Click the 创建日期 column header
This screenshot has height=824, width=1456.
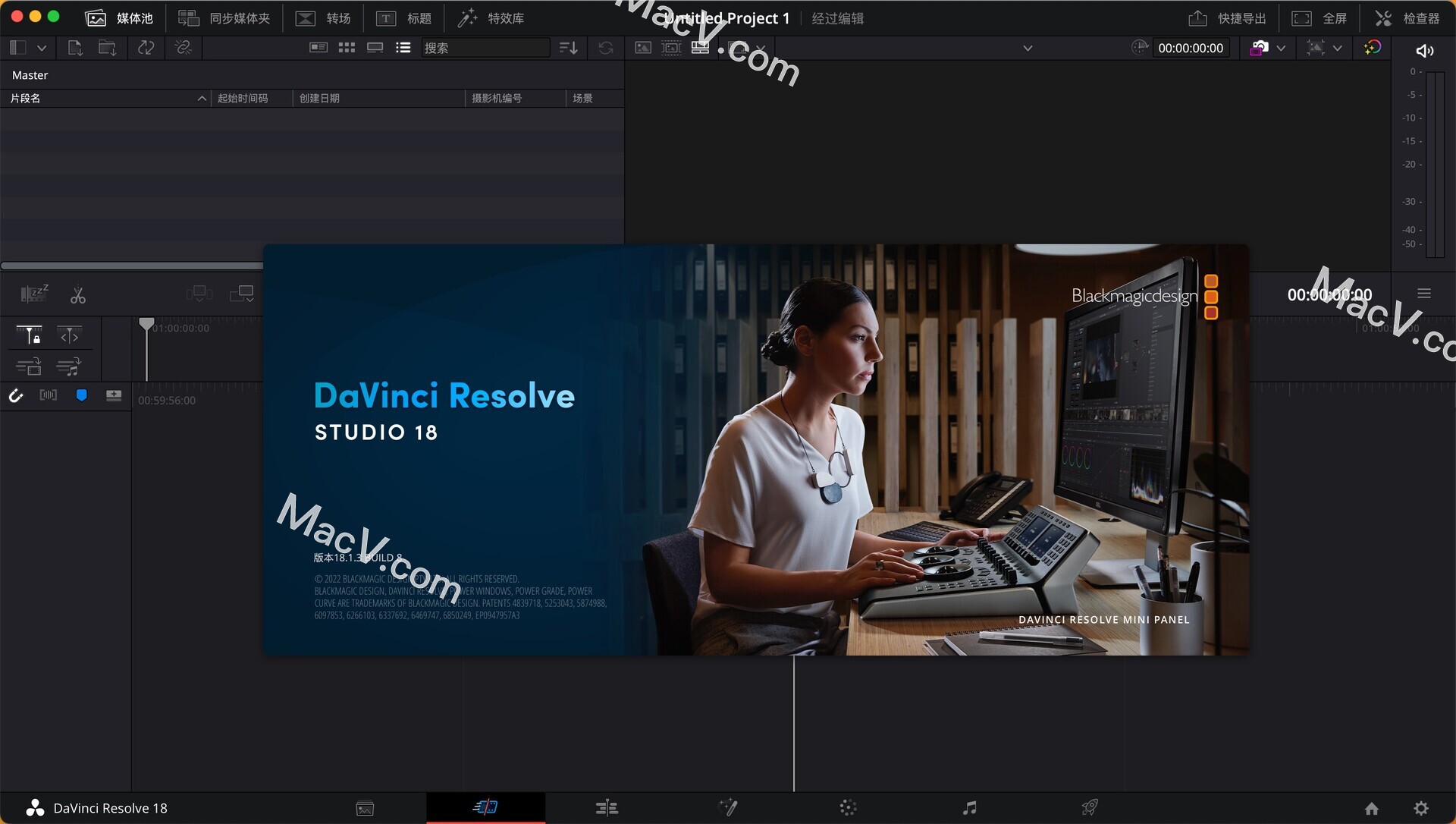point(379,98)
